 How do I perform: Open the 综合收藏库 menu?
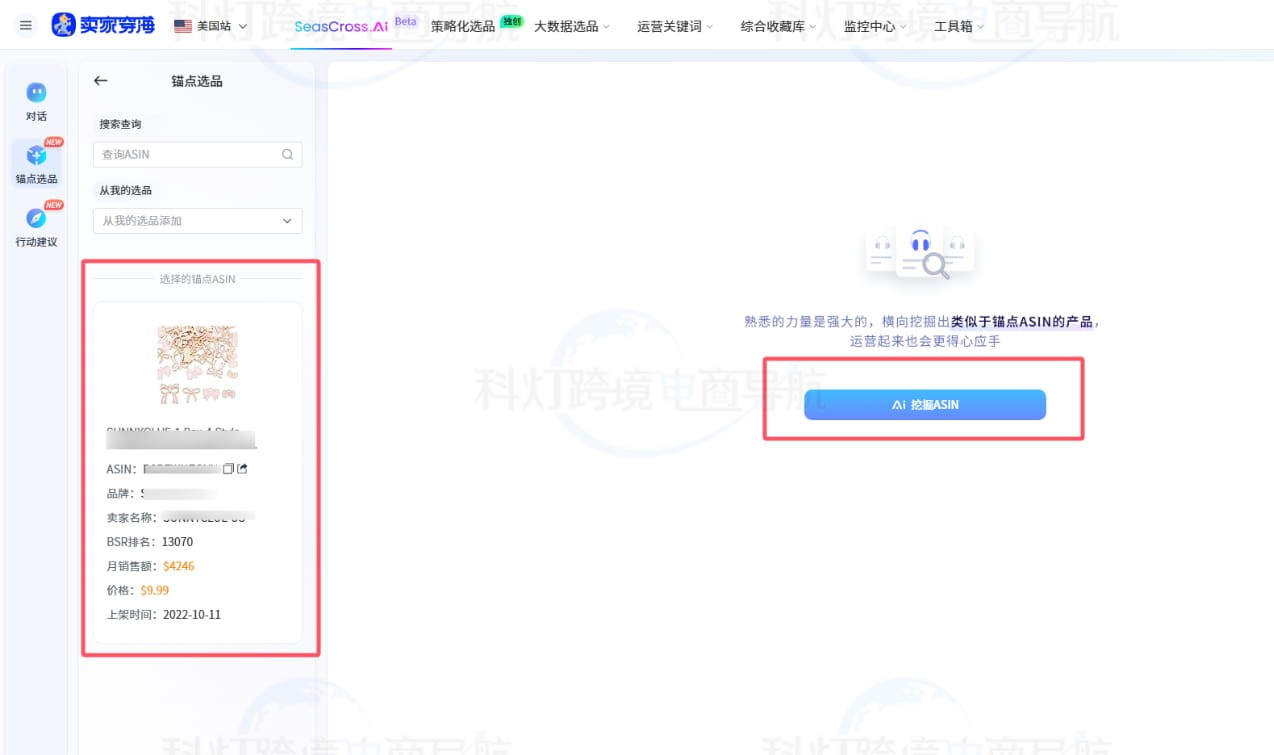click(778, 26)
